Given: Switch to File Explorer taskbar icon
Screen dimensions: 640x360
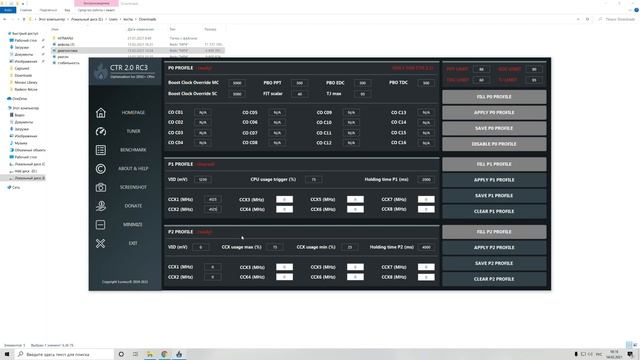Looking at the screenshot, I should [x=150, y=354].
